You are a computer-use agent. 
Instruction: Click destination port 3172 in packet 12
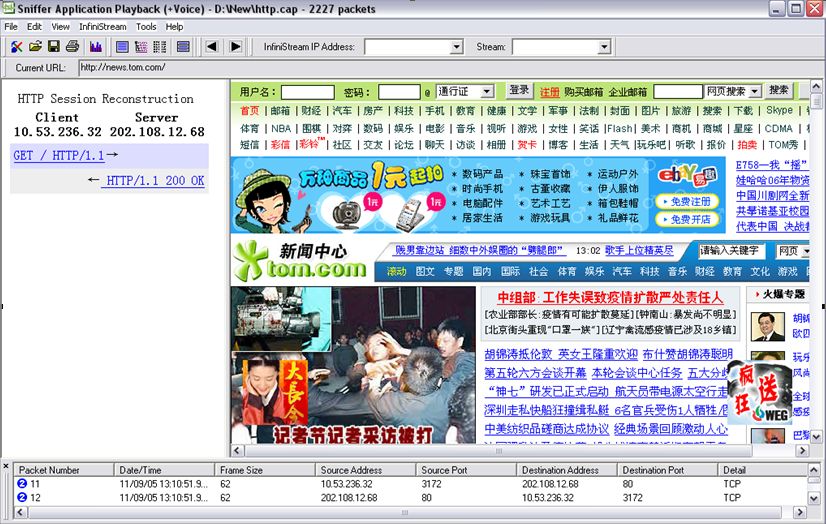click(632, 497)
